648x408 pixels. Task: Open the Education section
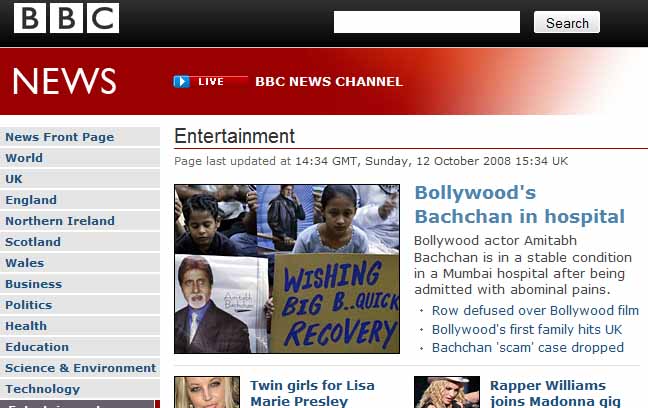pyautogui.click(x=80, y=347)
